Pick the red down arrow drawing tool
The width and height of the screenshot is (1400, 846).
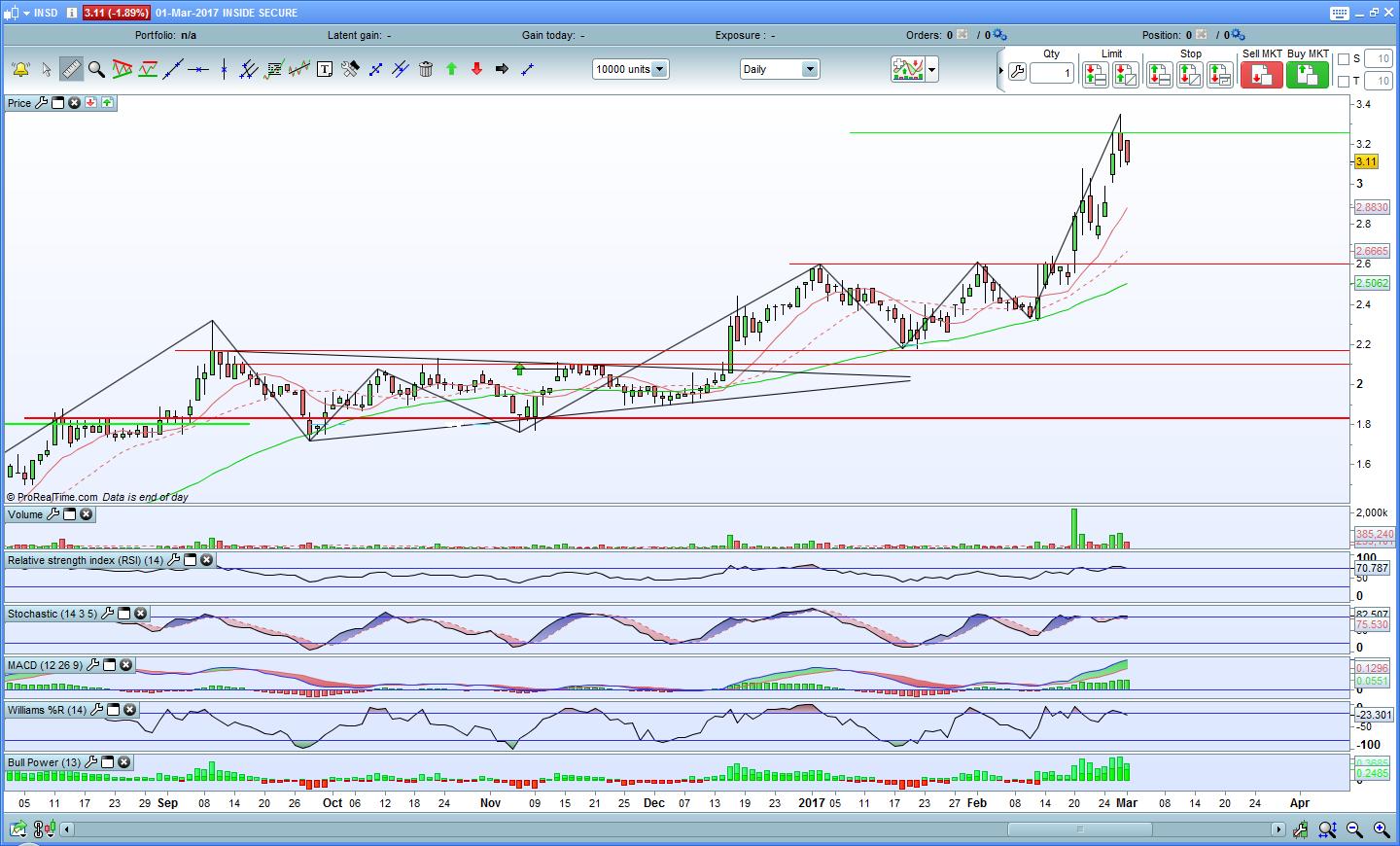pyautogui.click(x=476, y=69)
